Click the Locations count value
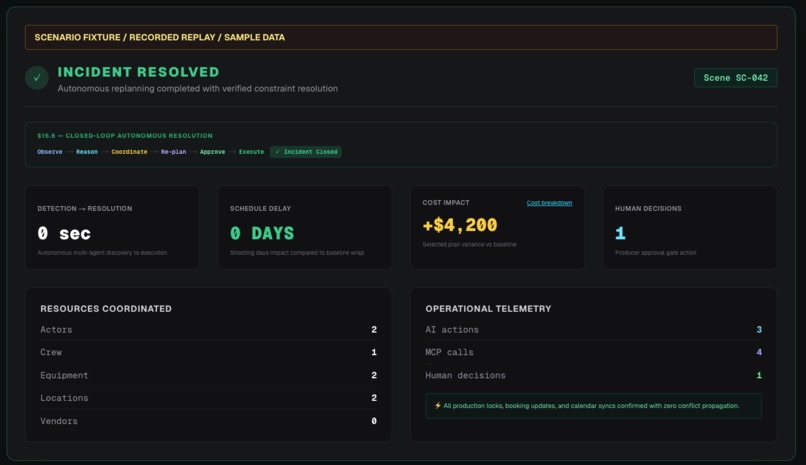The height and width of the screenshot is (465, 806). (374, 398)
